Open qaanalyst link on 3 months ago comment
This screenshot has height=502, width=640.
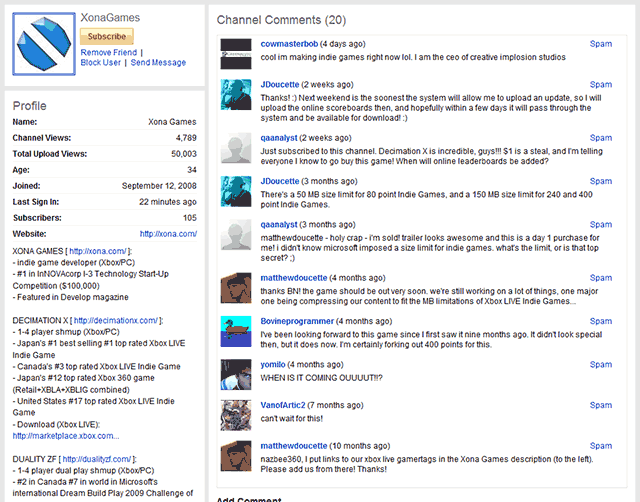279,224
